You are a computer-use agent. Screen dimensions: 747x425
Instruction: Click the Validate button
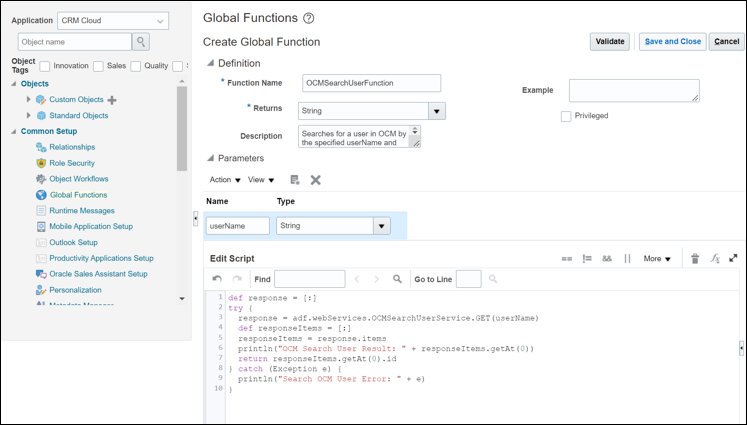click(x=610, y=41)
